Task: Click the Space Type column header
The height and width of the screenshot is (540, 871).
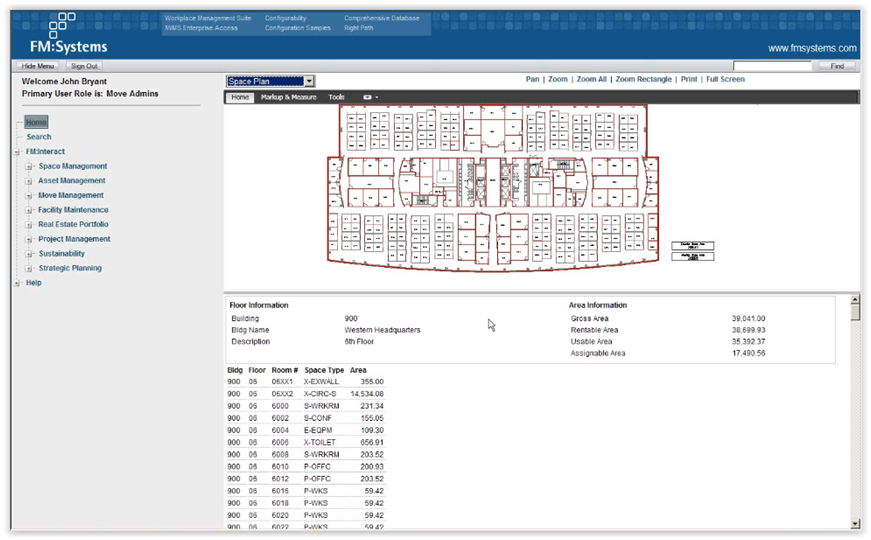Action: coord(324,370)
